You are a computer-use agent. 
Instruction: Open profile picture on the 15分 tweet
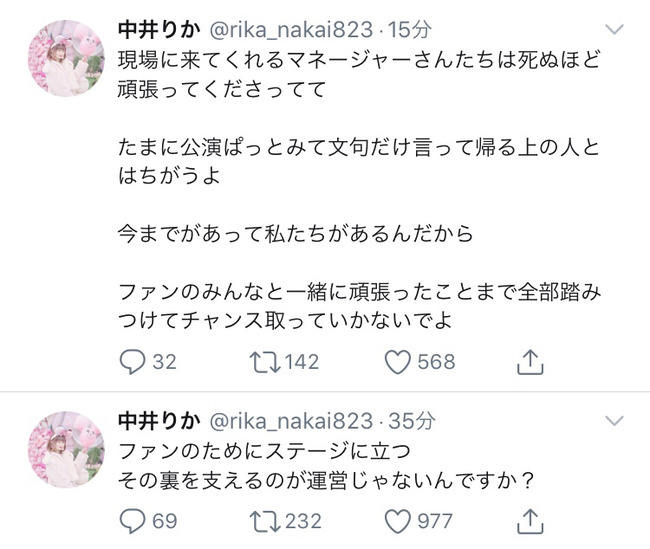tap(64, 62)
